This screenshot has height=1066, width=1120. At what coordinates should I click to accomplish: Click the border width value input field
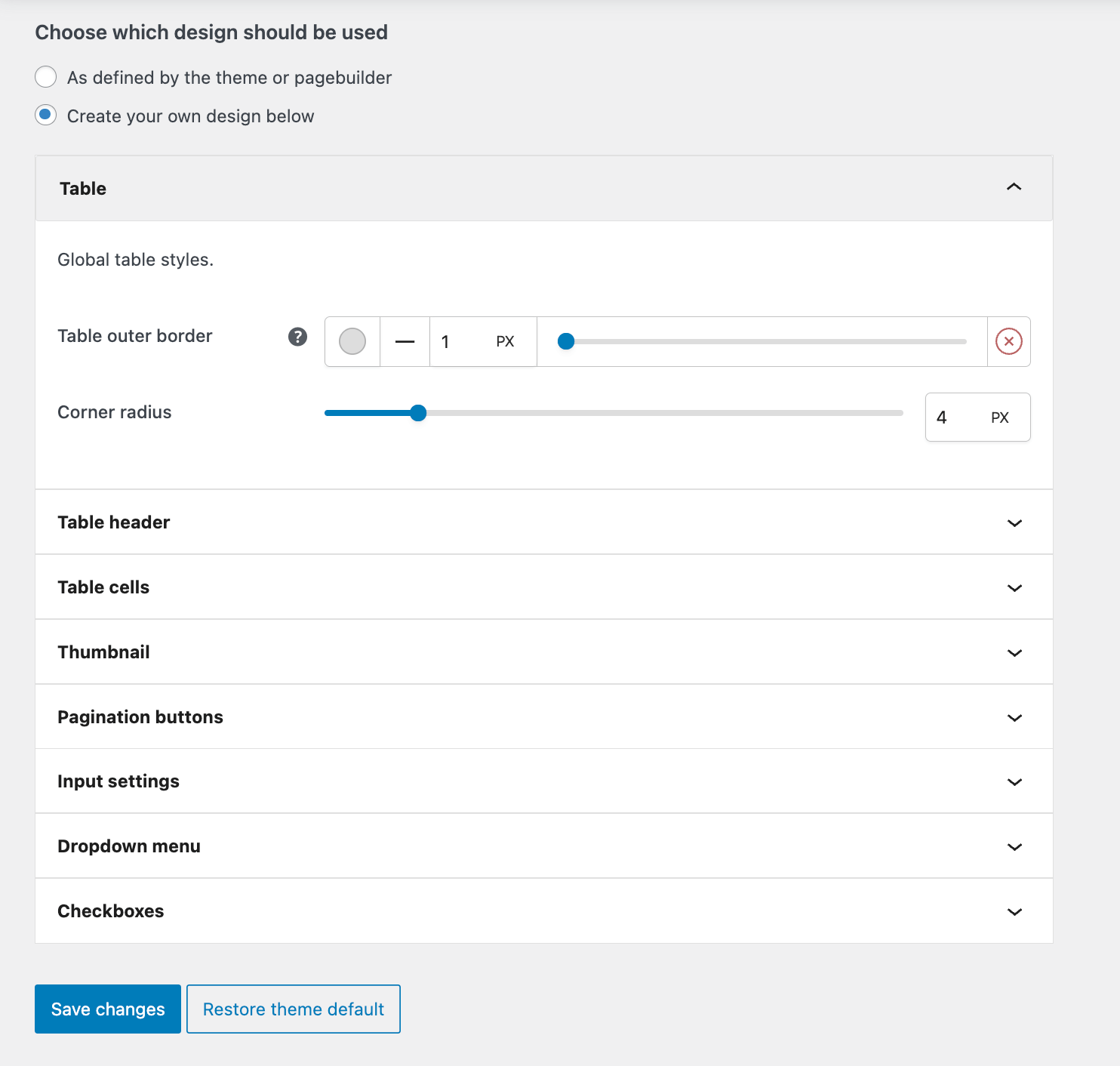[x=462, y=342]
